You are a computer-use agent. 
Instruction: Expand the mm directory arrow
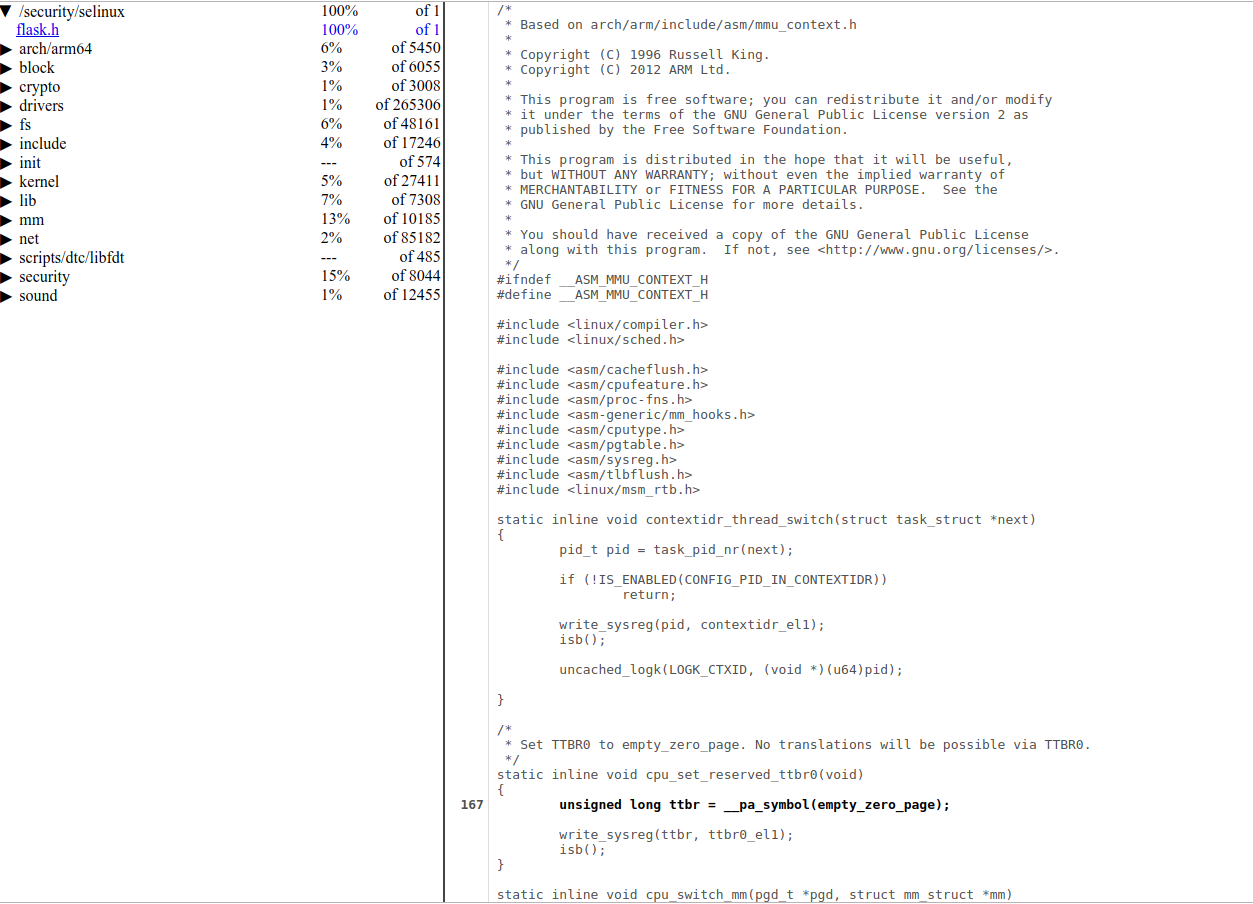[7, 220]
